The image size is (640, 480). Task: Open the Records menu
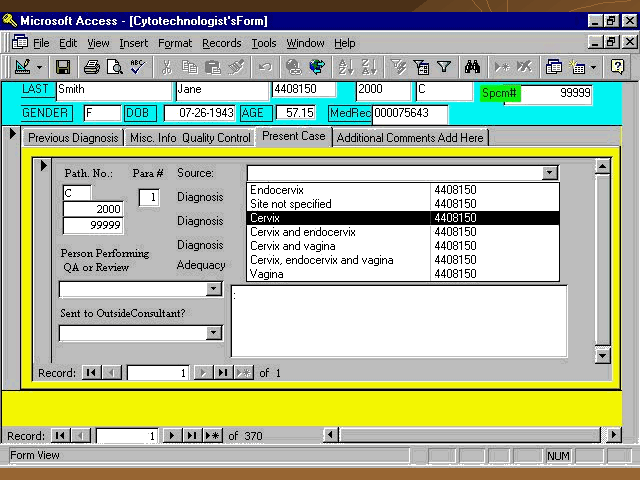(x=221, y=43)
